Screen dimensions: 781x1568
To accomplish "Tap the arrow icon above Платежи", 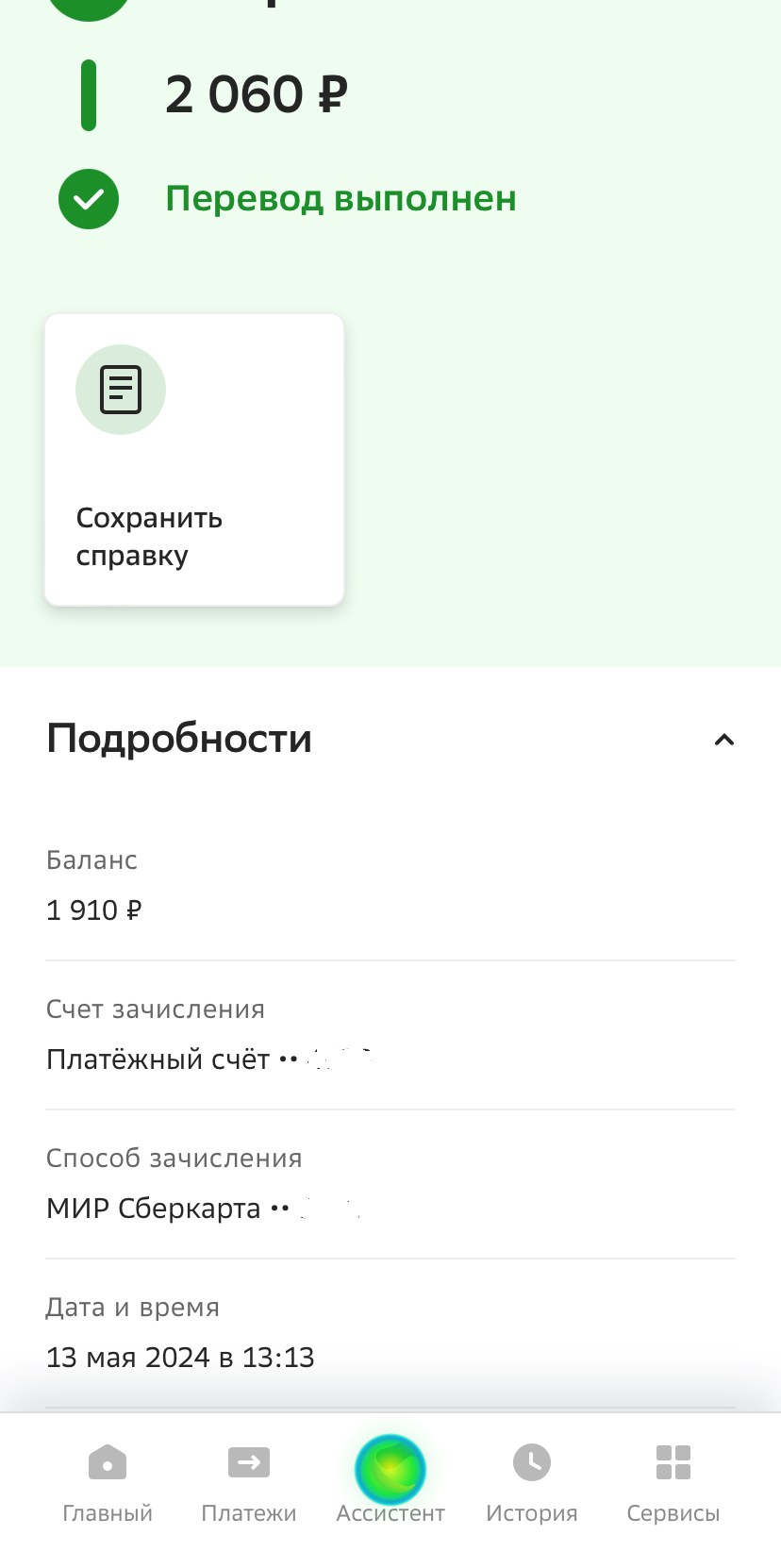I will pyautogui.click(x=249, y=1463).
